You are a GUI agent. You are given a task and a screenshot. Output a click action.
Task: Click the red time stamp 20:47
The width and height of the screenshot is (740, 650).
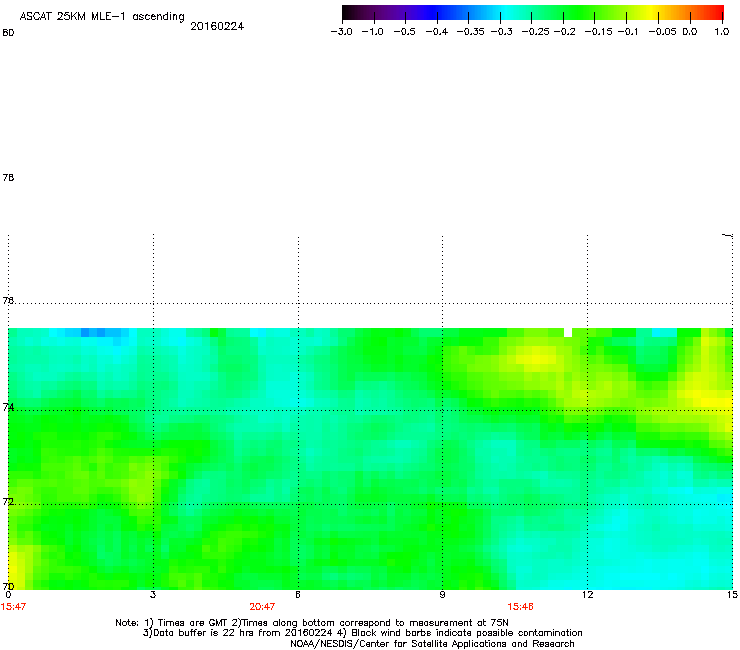point(262,607)
